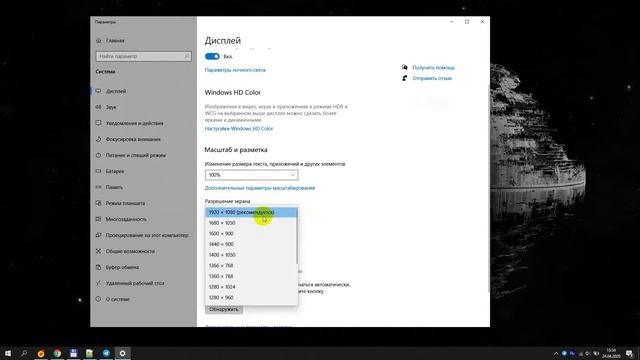The width and height of the screenshot is (640, 360).
Task: Open Получить помощь help link
Action: [433, 68]
